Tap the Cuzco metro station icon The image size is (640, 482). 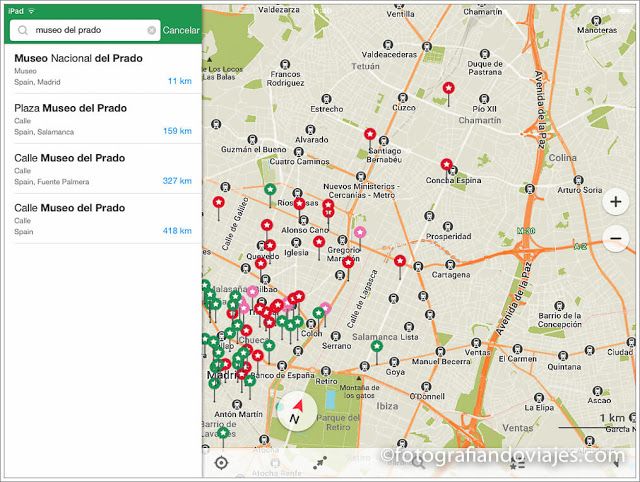tap(403, 98)
